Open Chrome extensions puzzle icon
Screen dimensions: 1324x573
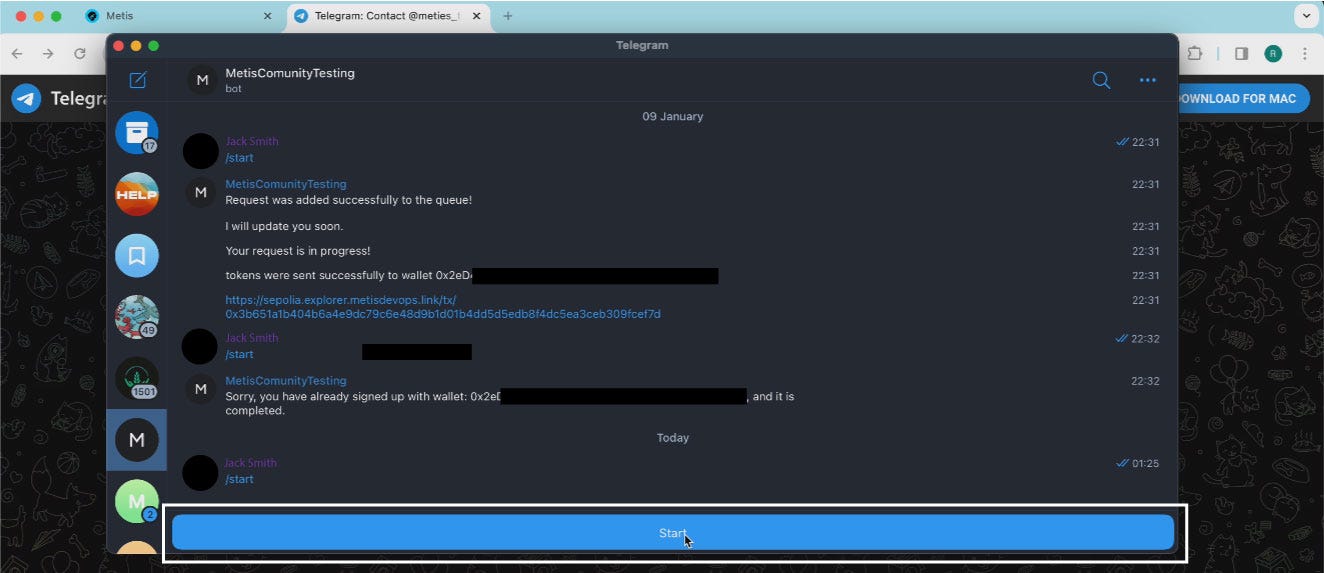[x=1194, y=54]
